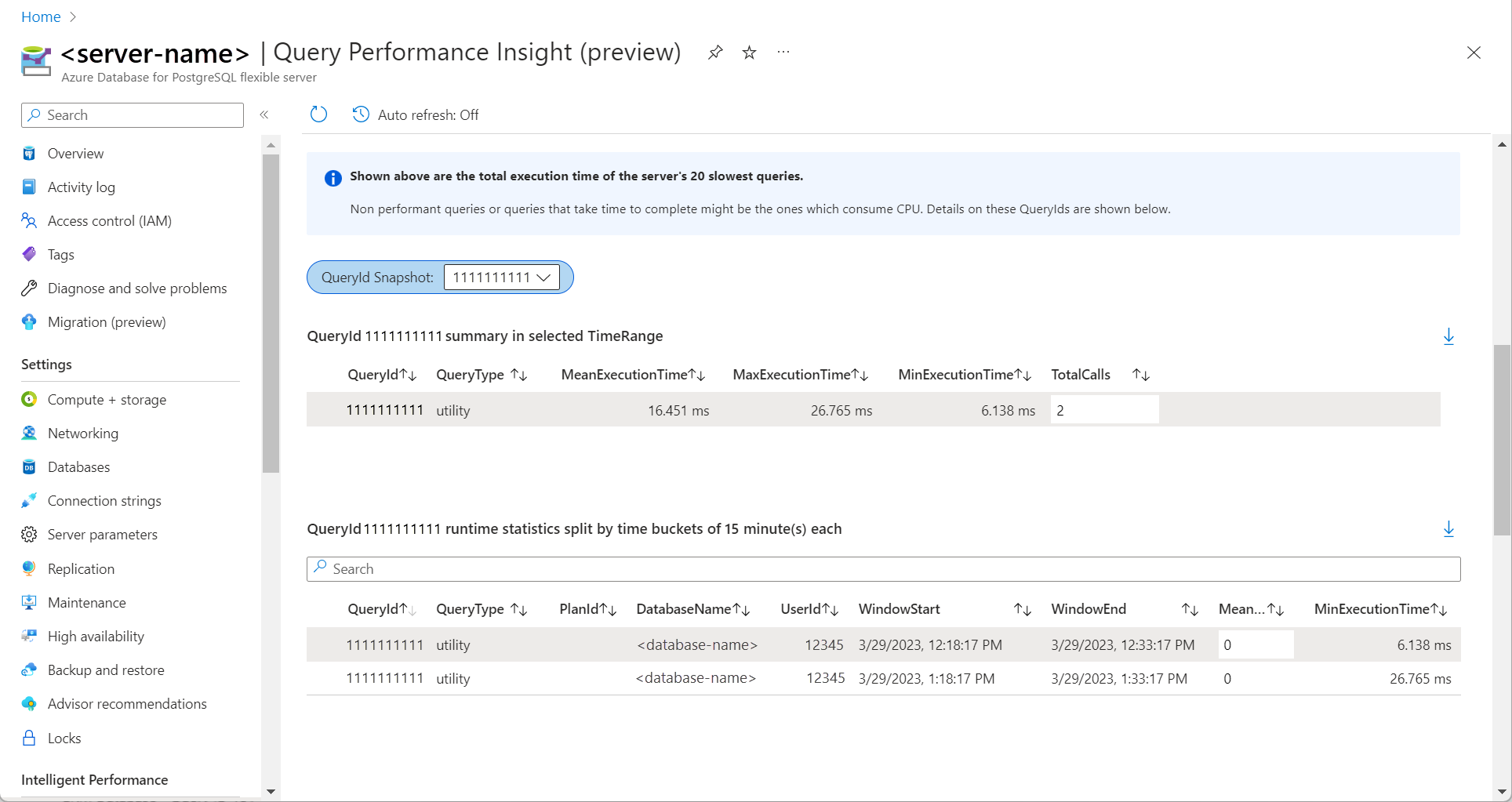Navigate to Home breadcrumb link
Screen dimensions: 1512x802
coord(41,16)
